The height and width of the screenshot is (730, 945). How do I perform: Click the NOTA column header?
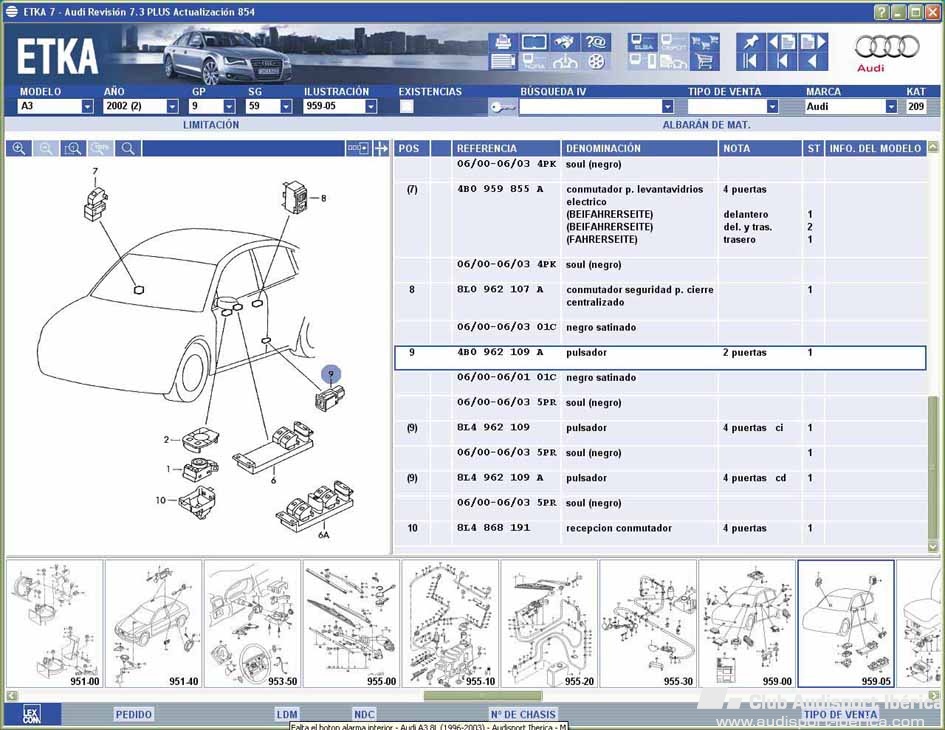(760, 148)
